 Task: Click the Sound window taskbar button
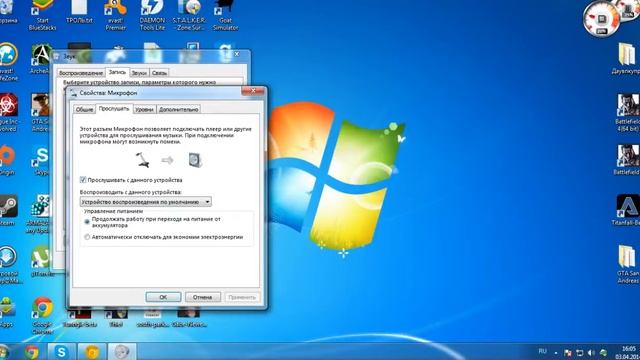coord(122,351)
